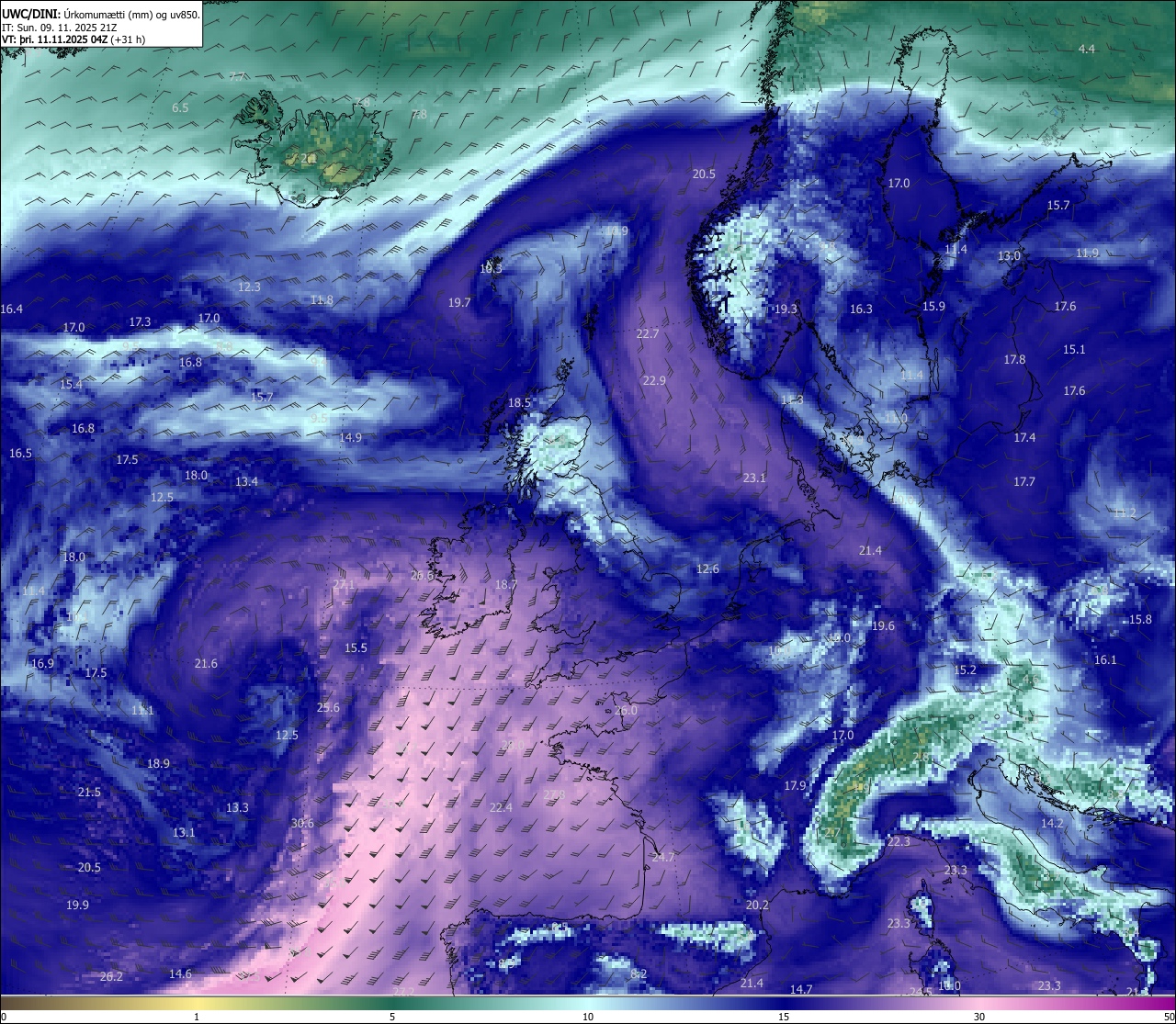Click the 16.3 value label
Viewport: 1176px width, 1024px height.
(861, 309)
